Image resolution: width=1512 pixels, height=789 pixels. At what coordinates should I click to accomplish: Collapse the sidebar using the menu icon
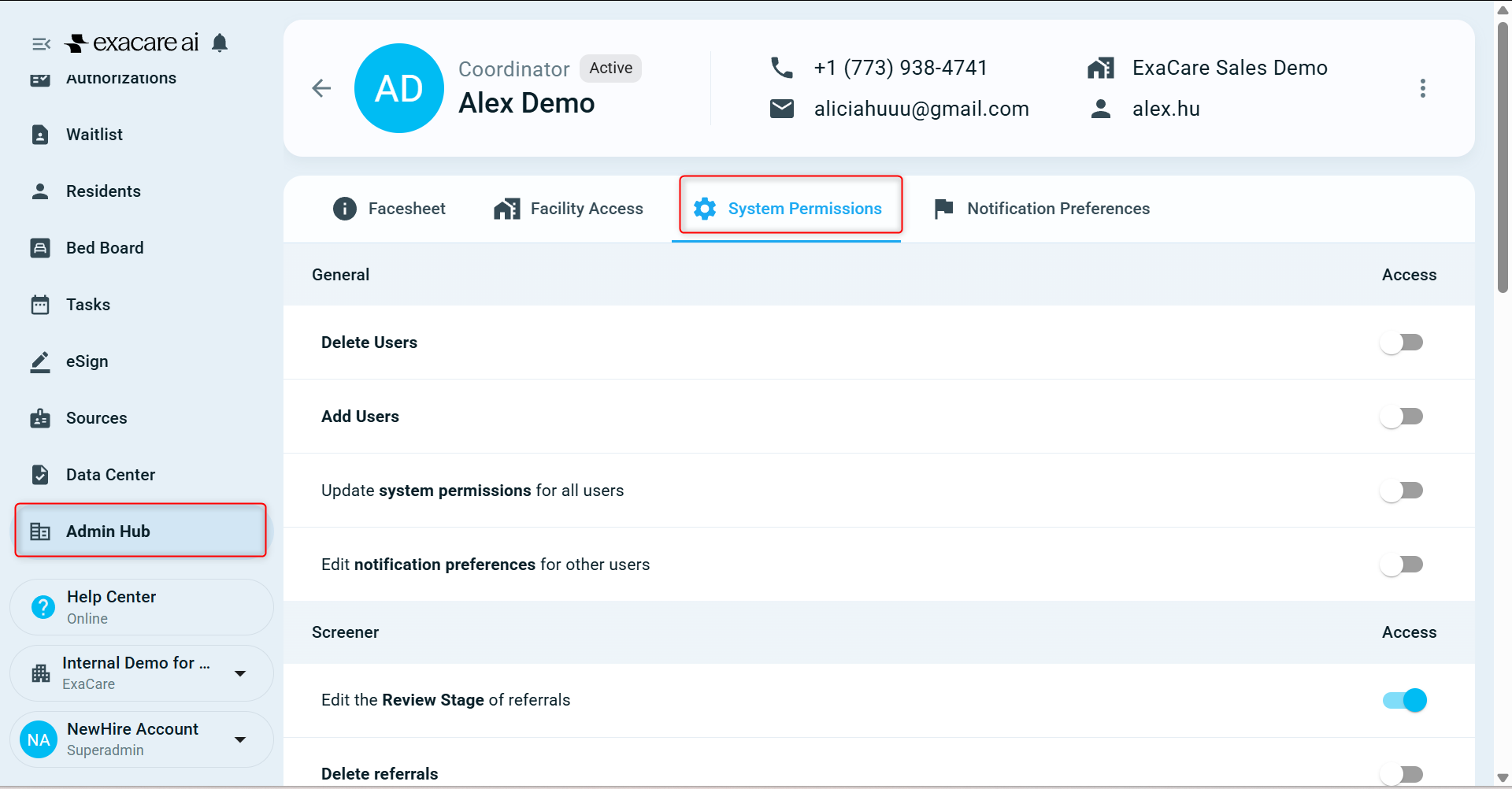coord(41,44)
